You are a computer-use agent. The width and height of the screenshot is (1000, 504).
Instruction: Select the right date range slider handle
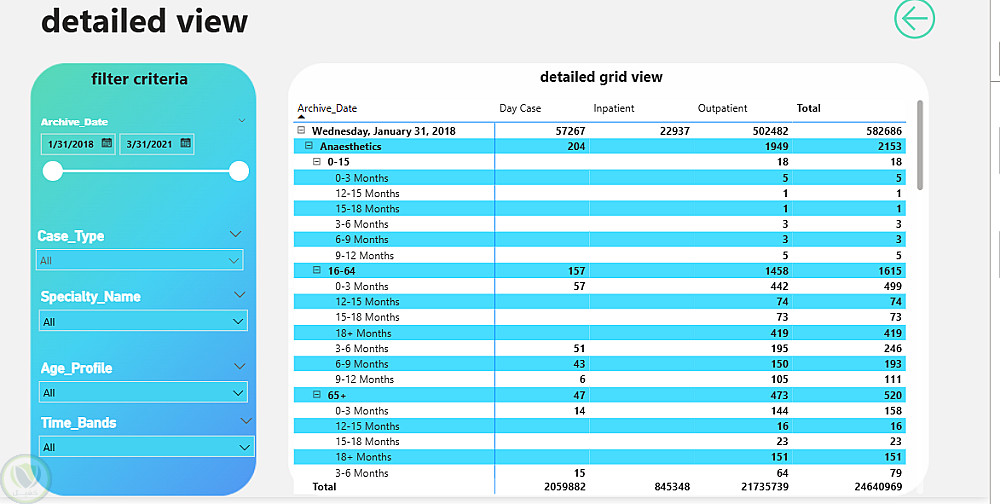tap(239, 171)
